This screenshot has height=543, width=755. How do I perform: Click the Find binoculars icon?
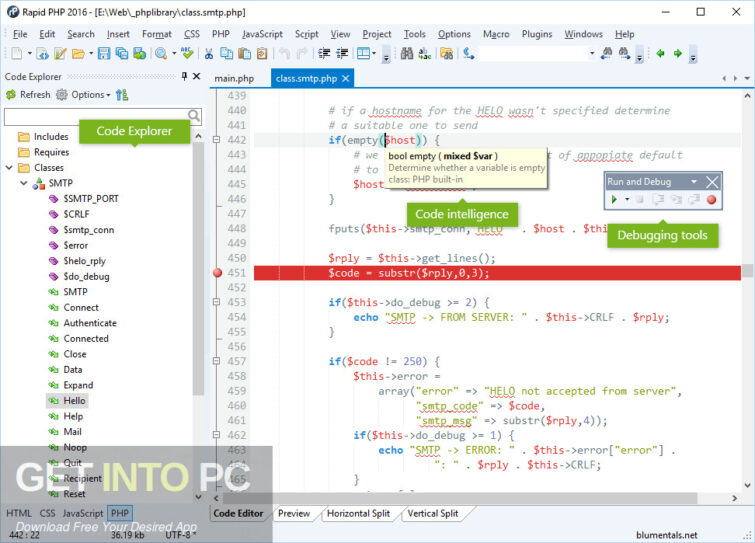point(407,53)
